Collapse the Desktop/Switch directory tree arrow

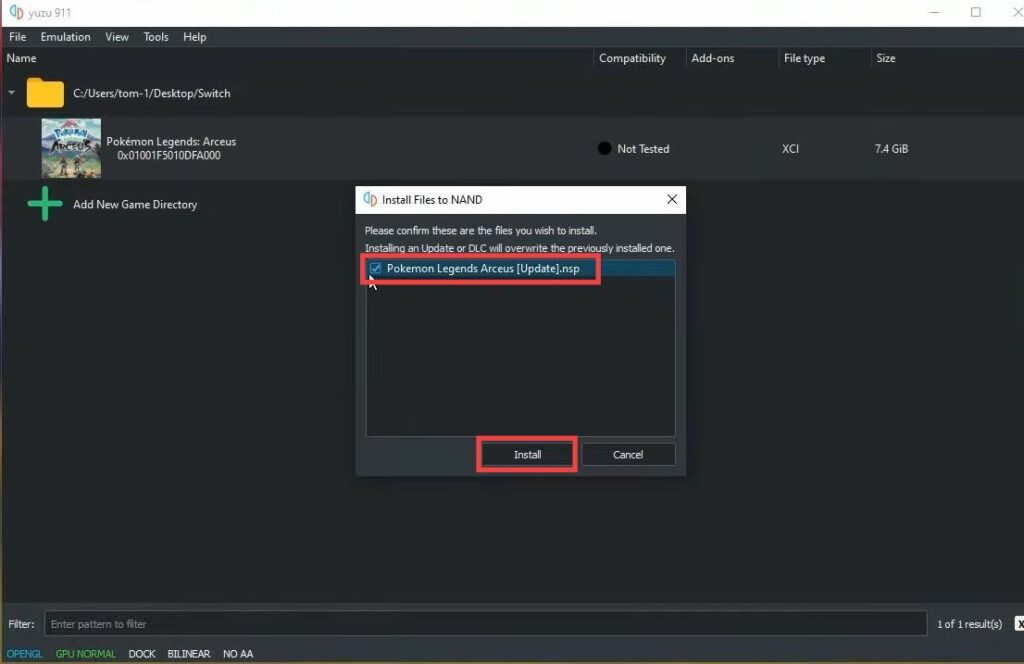click(12, 93)
